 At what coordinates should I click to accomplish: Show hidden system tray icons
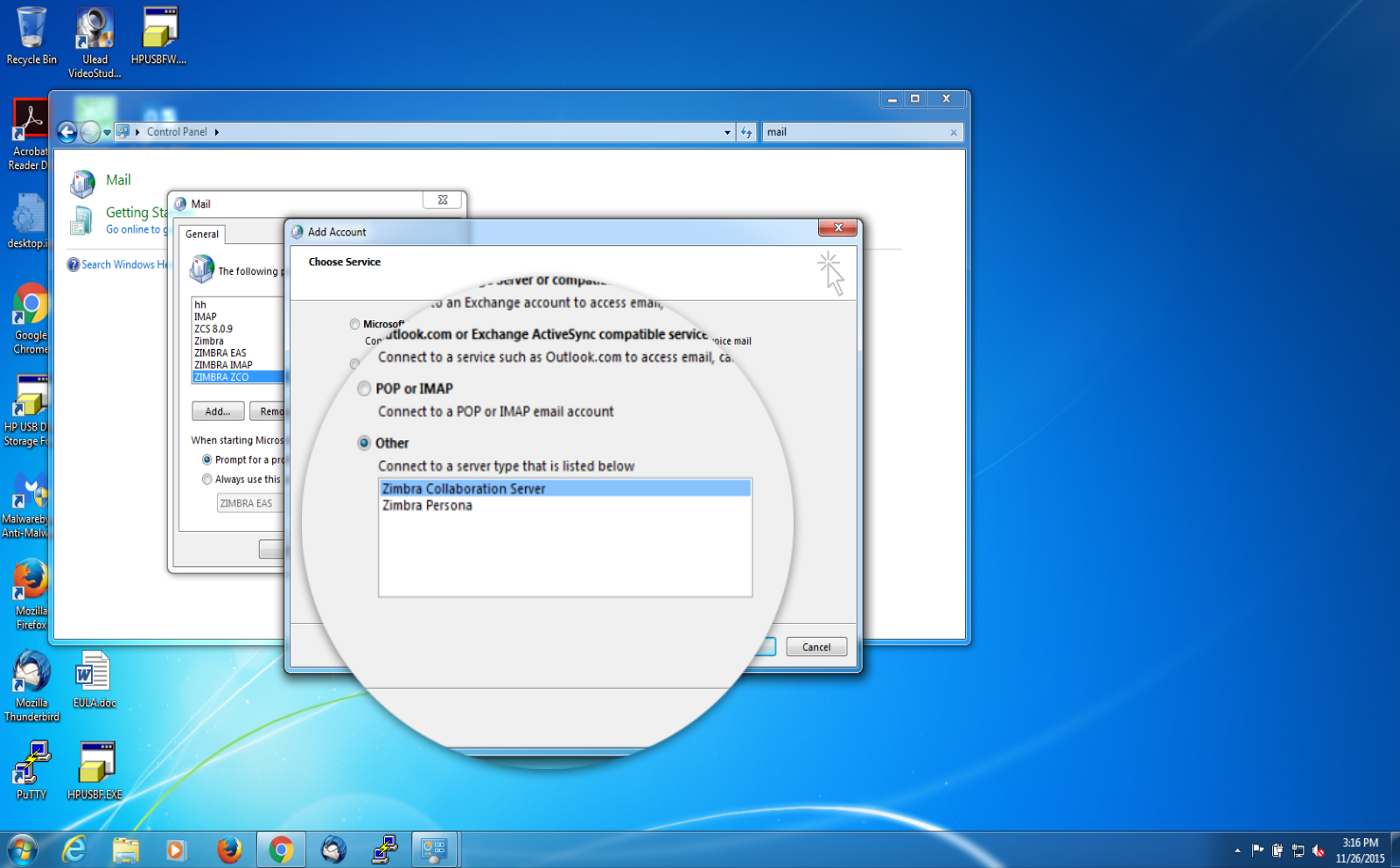1237,850
